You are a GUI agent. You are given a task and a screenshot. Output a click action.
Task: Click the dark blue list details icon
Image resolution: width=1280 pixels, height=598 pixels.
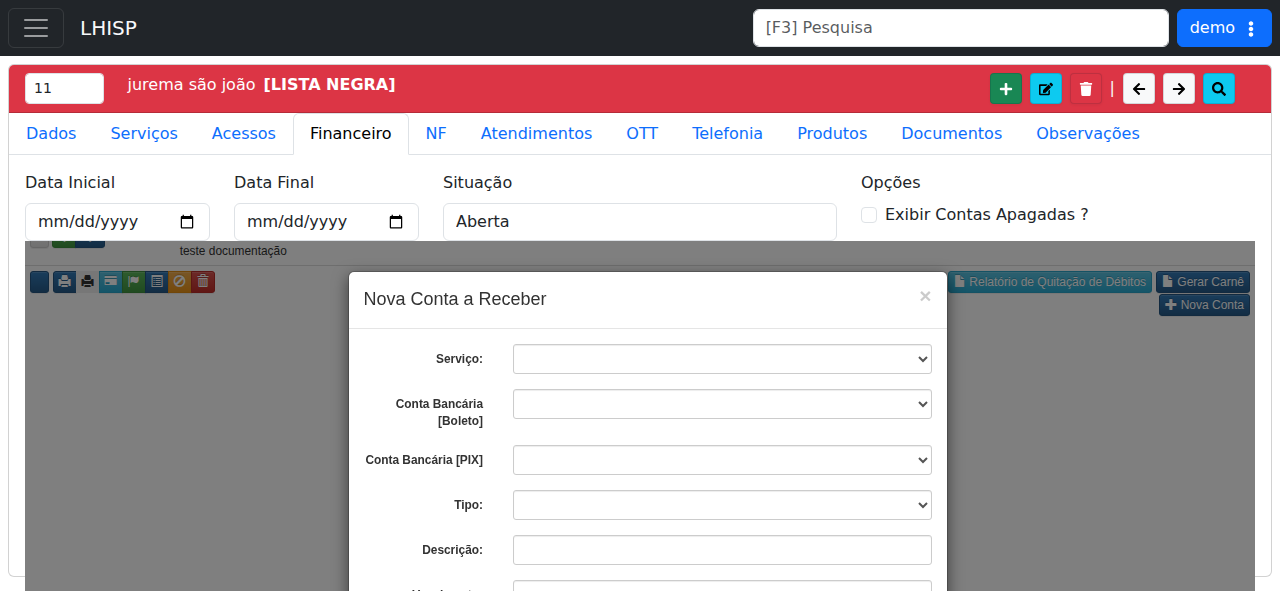click(156, 282)
